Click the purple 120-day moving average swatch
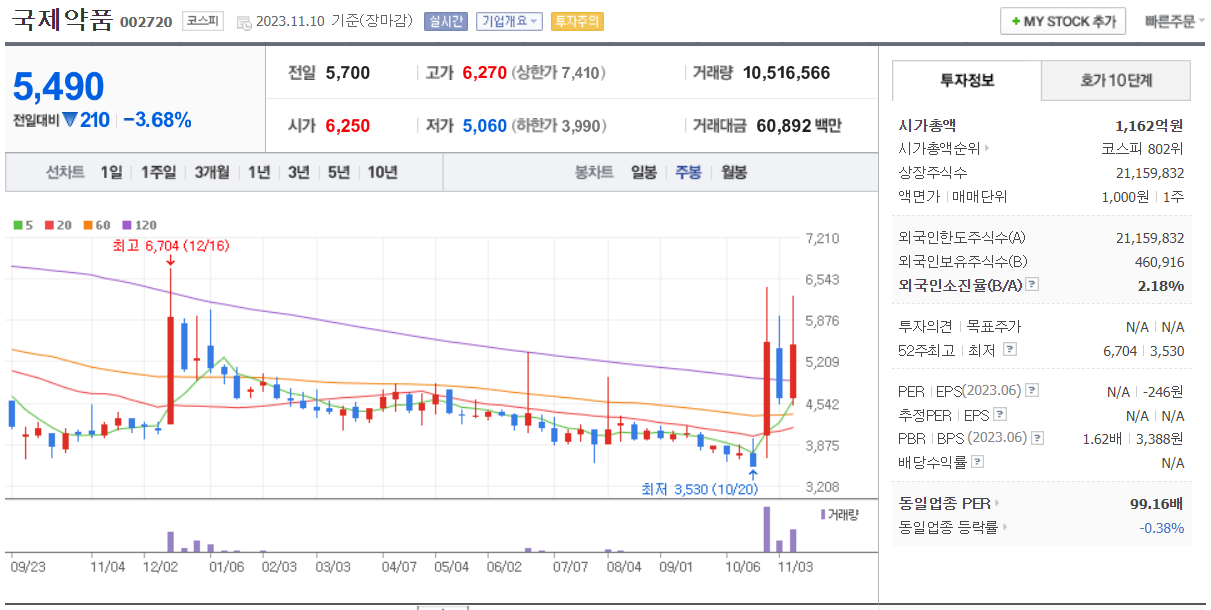Screen dimensions: 1211x610 coord(126,225)
